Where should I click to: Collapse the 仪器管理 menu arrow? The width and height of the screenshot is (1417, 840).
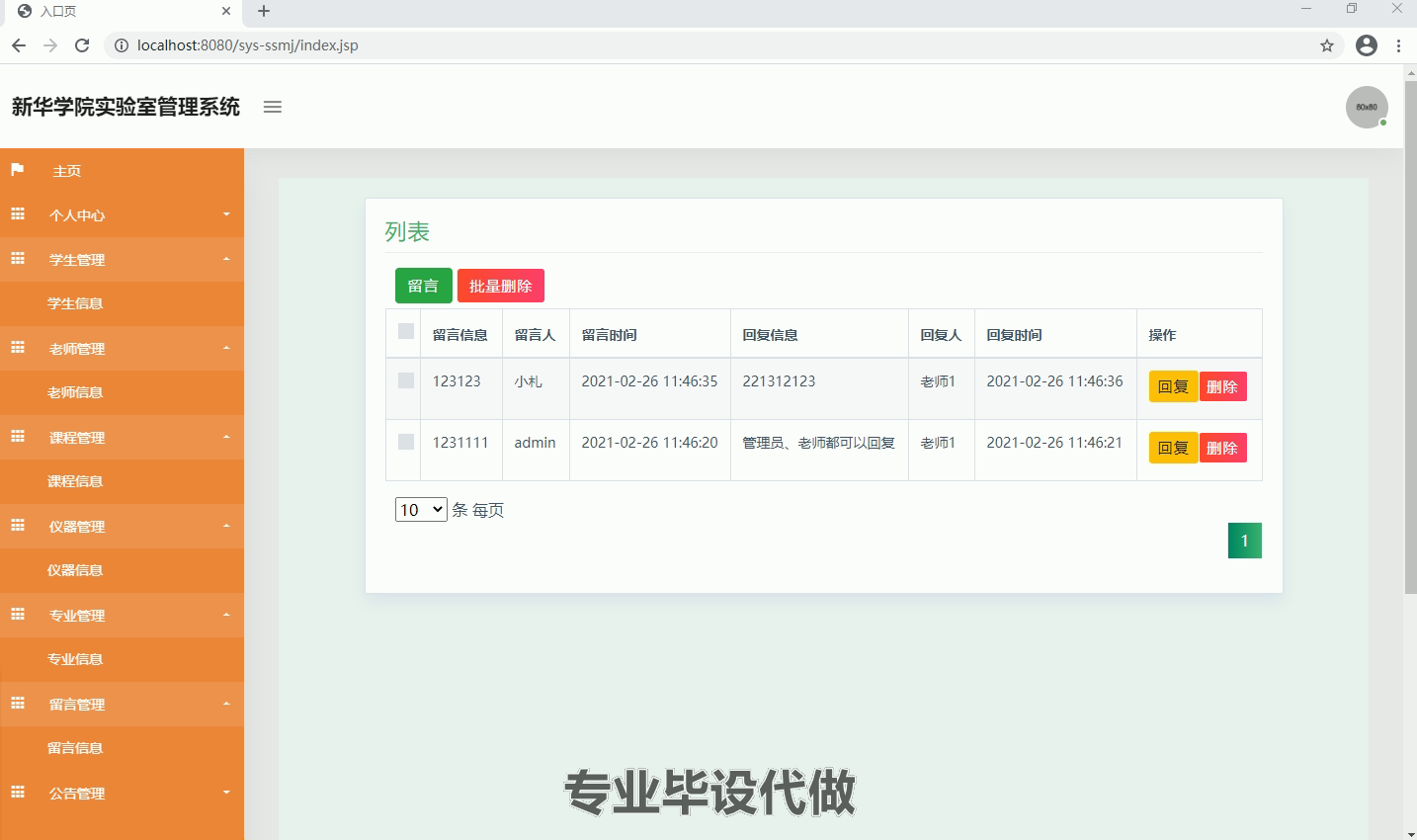pos(226,526)
